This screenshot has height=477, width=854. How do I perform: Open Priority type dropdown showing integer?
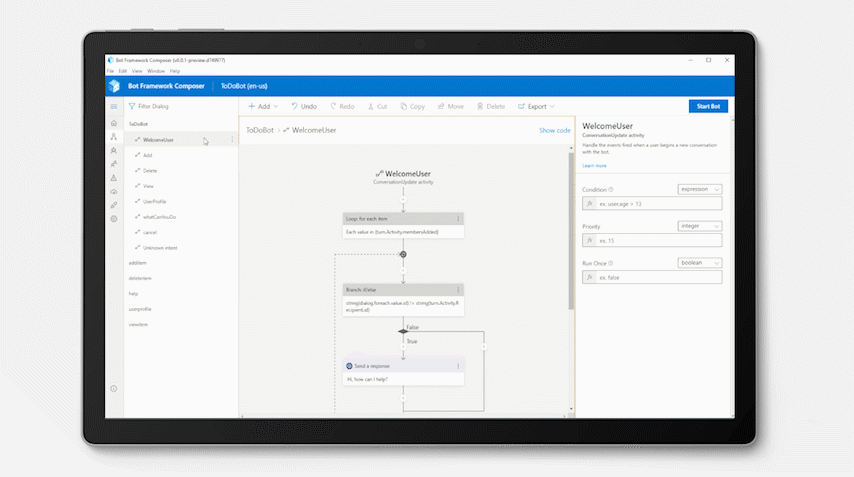700,226
